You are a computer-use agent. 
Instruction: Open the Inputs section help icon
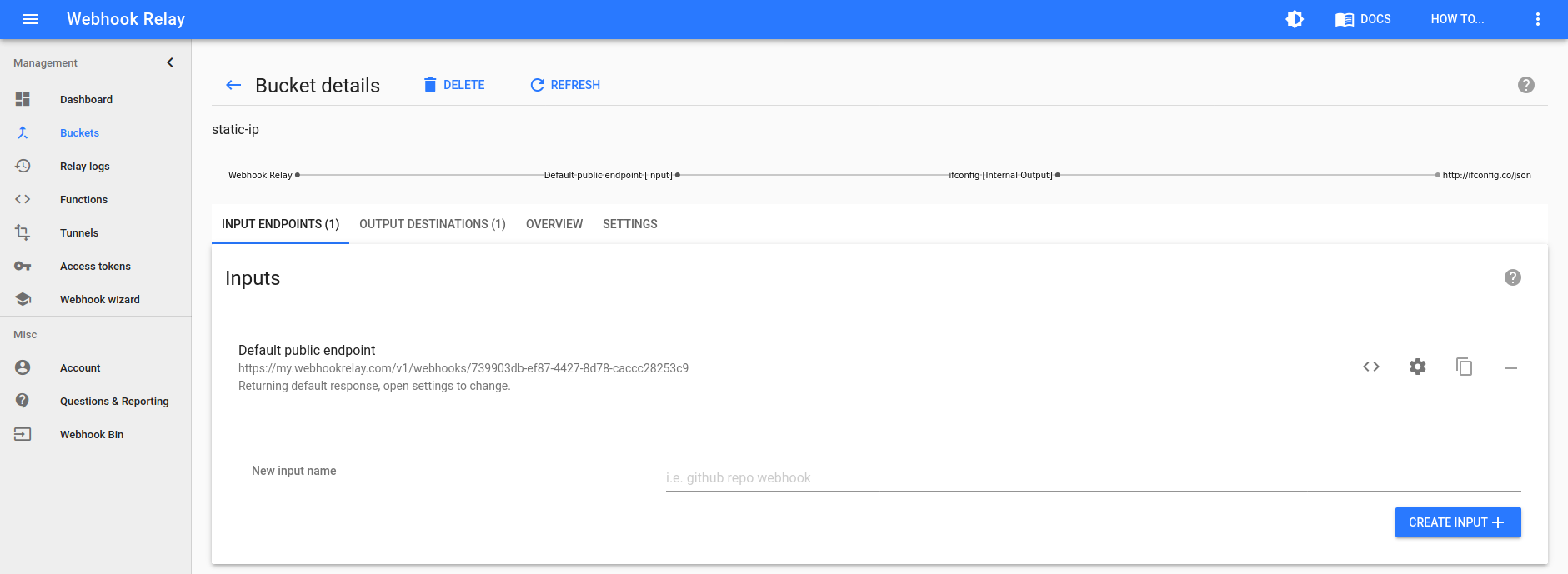(x=1513, y=277)
